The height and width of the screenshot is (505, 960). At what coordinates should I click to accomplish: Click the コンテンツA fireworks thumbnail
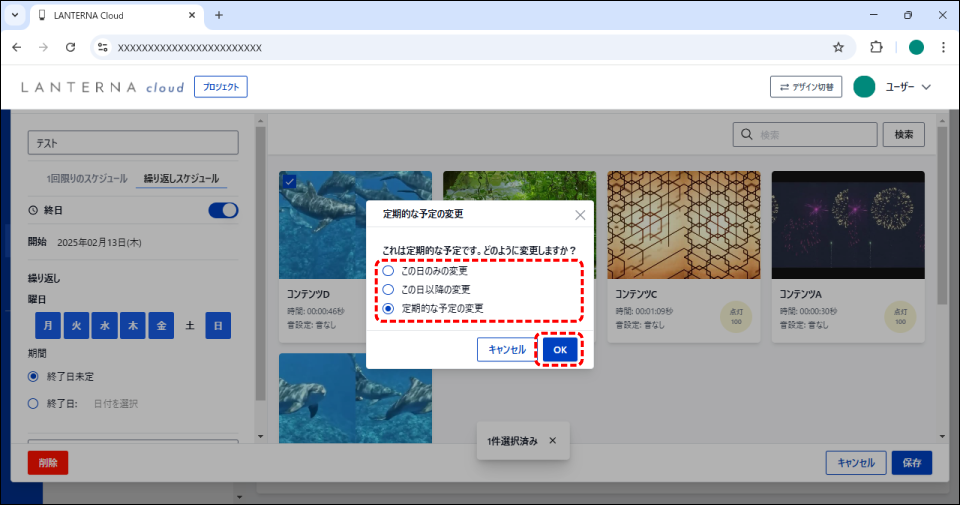pos(847,225)
